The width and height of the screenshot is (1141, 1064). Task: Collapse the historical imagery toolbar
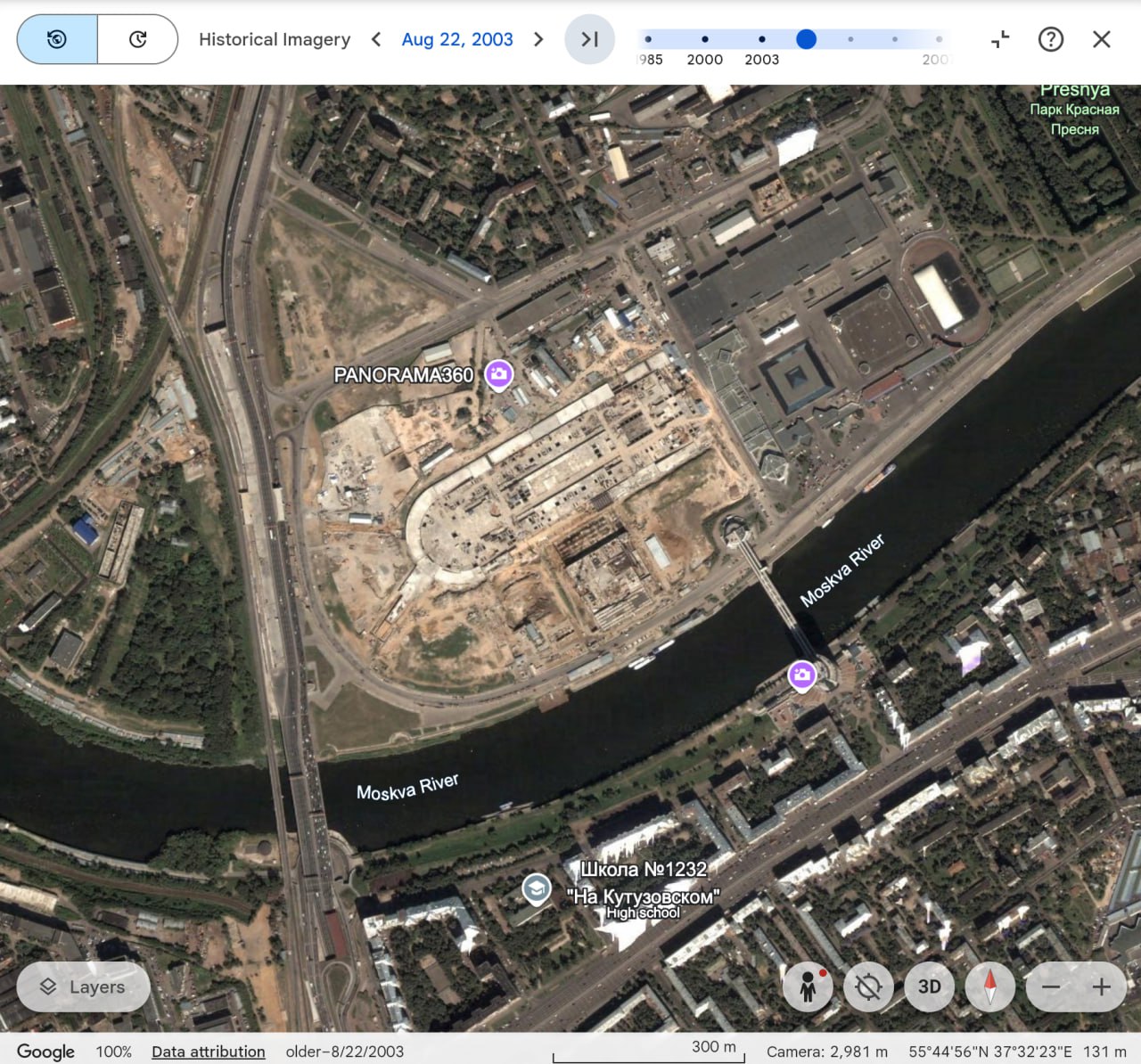(1000, 39)
